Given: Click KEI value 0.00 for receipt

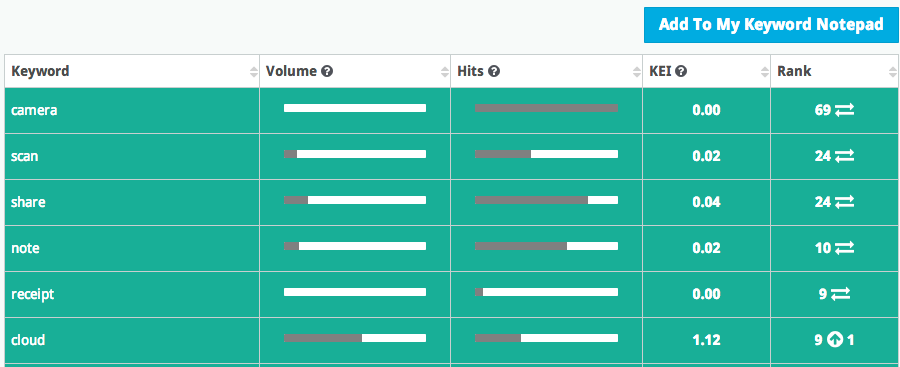Looking at the screenshot, I should point(706,294).
